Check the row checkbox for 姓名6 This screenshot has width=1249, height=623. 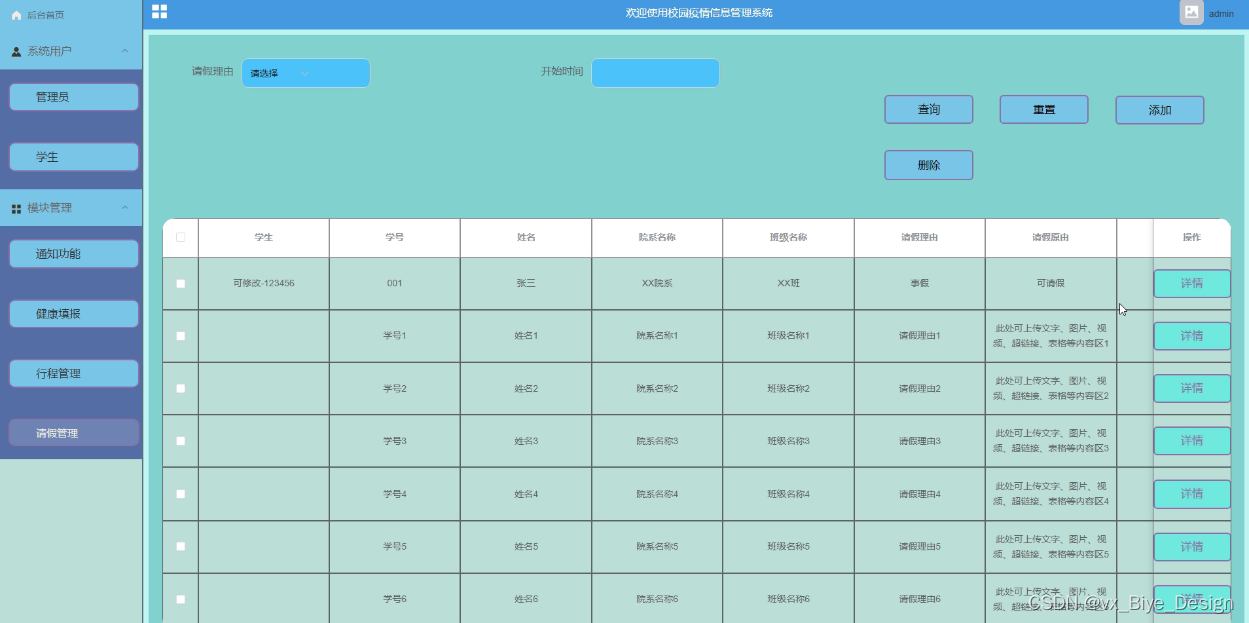click(x=181, y=599)
